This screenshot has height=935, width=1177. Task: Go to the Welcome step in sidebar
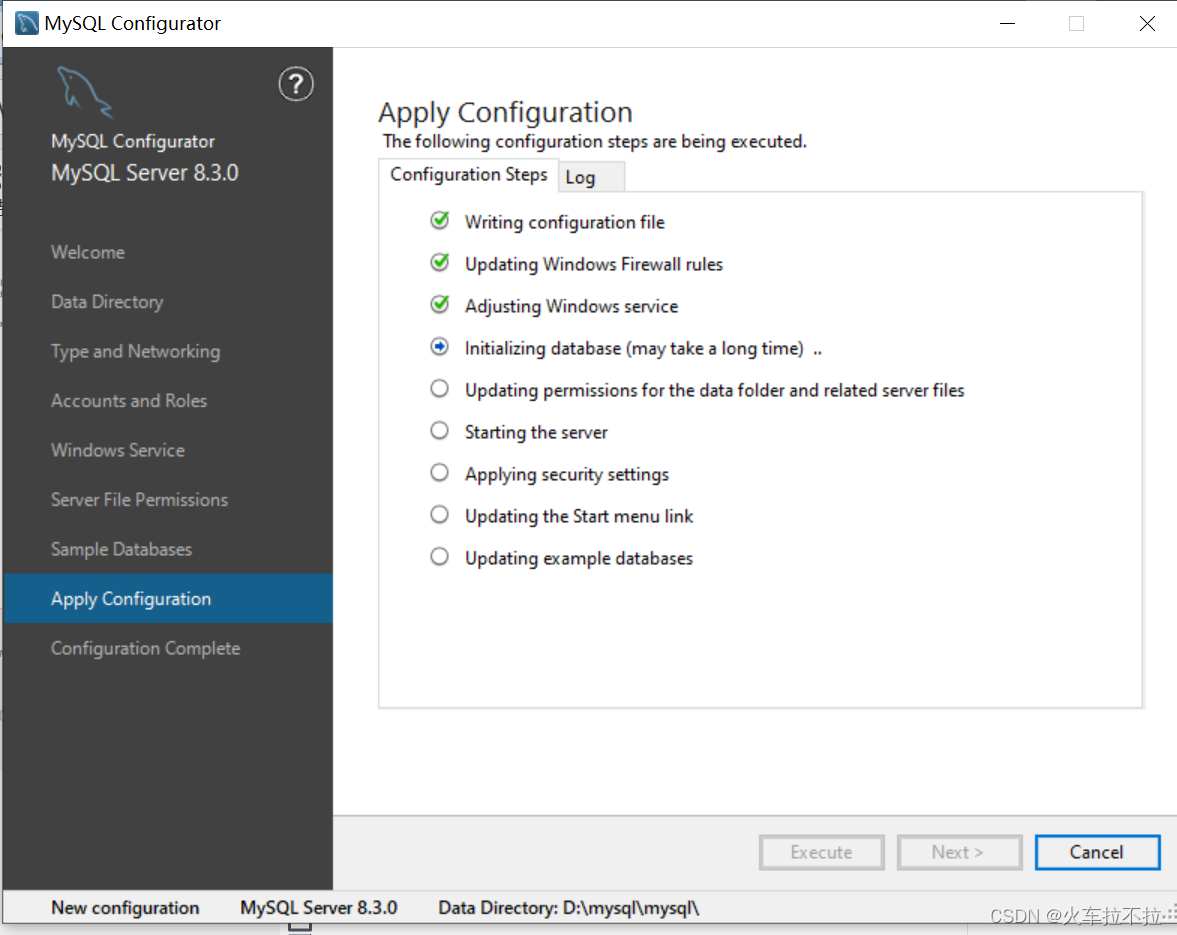pyautogui.click(x=88, y=252)
